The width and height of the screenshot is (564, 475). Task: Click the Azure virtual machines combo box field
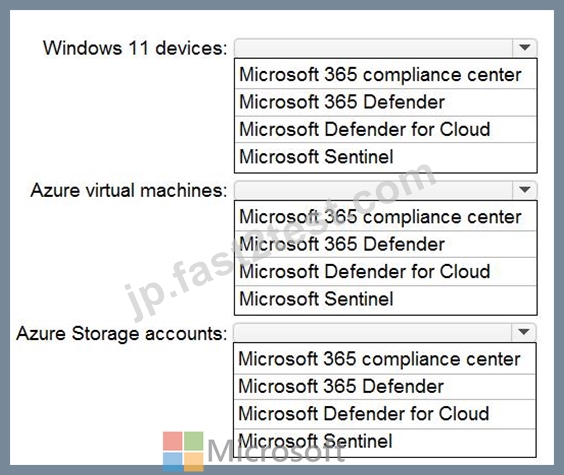[x=386, y=189]
